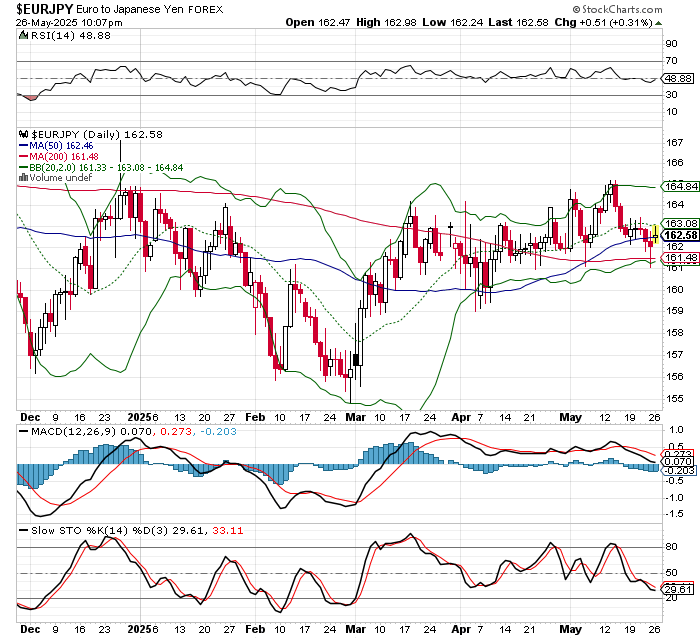This screenshot has width=700, height=639.
Task: Click the volume bars icon before Volume undef
Action: [x=23, y=177]
